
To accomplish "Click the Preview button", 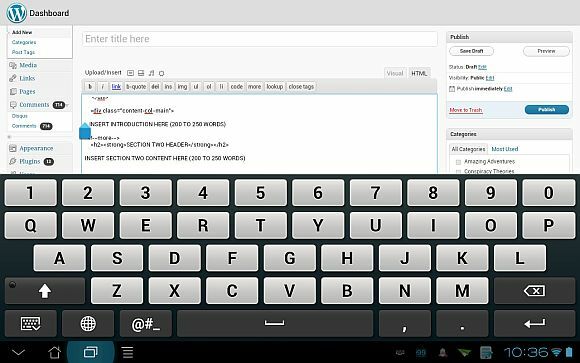I will point(546,51).
